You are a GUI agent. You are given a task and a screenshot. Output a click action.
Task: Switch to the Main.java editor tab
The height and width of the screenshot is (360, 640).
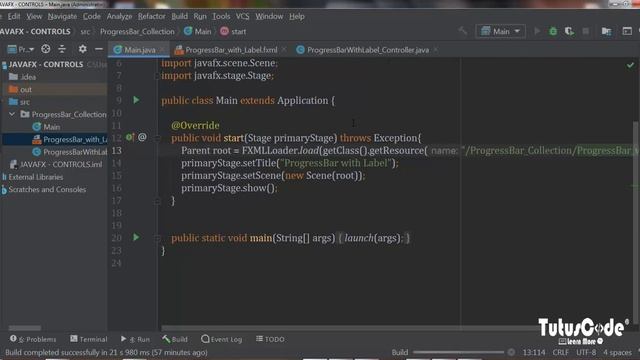tap(139, 50)
